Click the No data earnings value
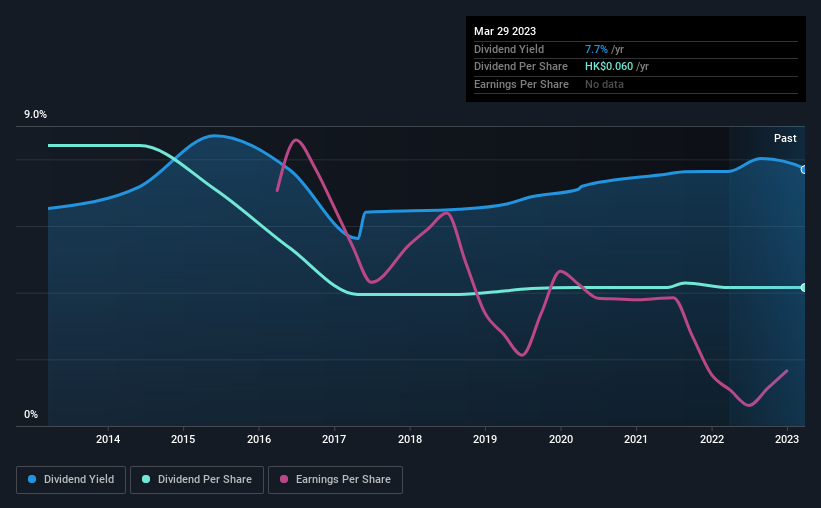 pos(604,84)
